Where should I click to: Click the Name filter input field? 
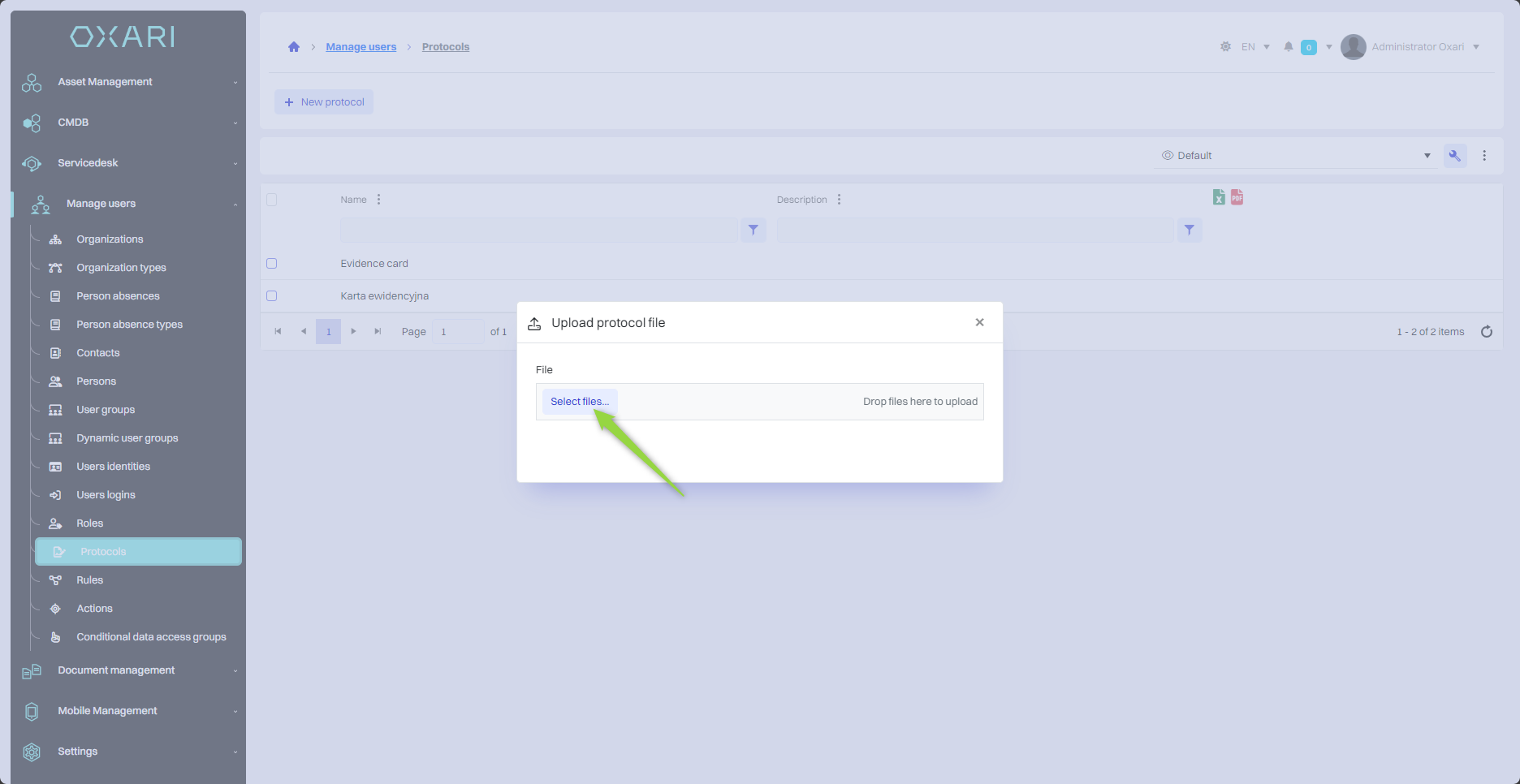click(x=538, y=230)
